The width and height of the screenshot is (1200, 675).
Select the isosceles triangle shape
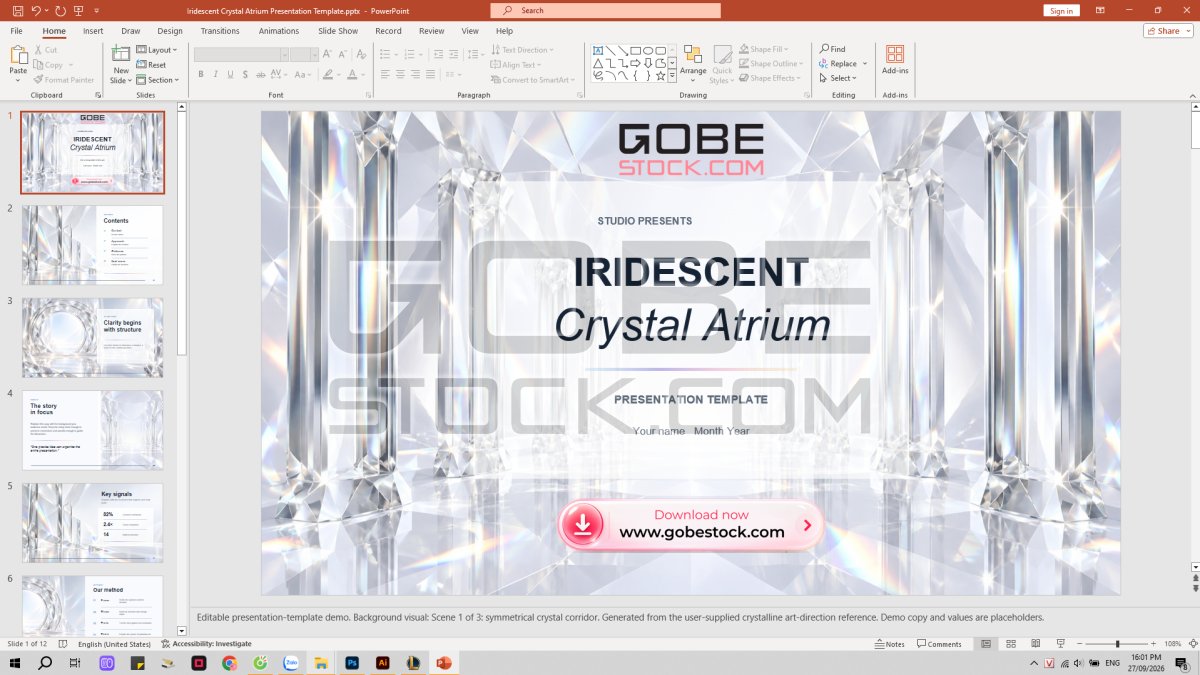(598, 62)
